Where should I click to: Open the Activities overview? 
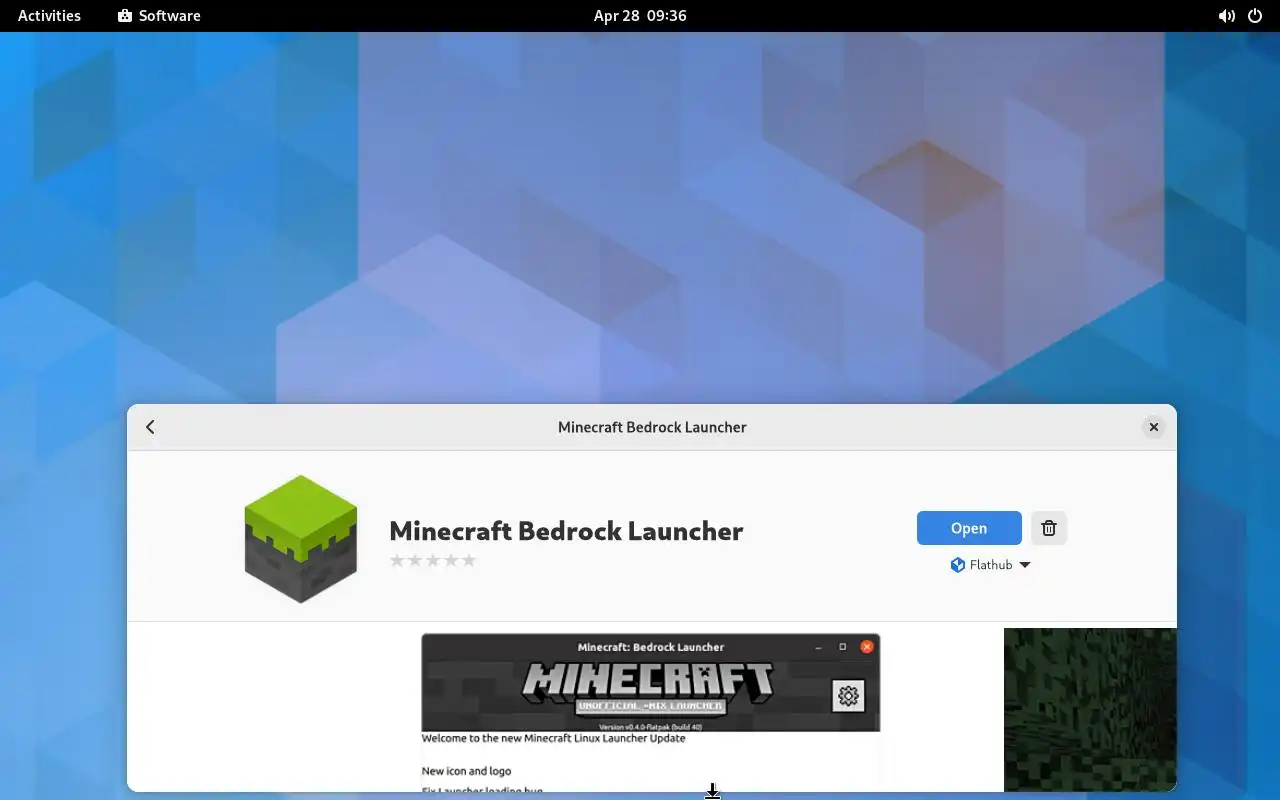49,16
